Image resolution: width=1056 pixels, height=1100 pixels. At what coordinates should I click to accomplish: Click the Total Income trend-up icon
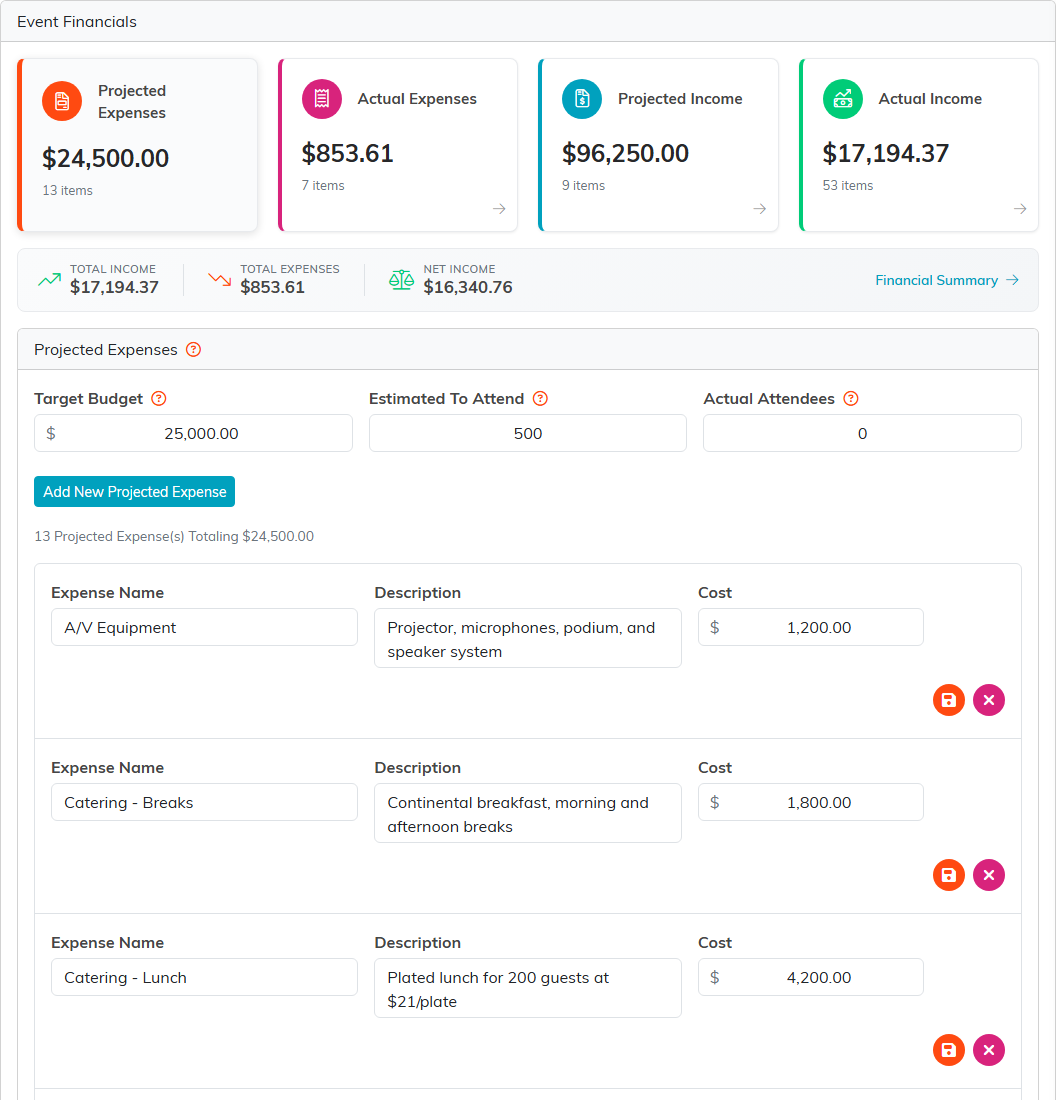coord(49,280)
